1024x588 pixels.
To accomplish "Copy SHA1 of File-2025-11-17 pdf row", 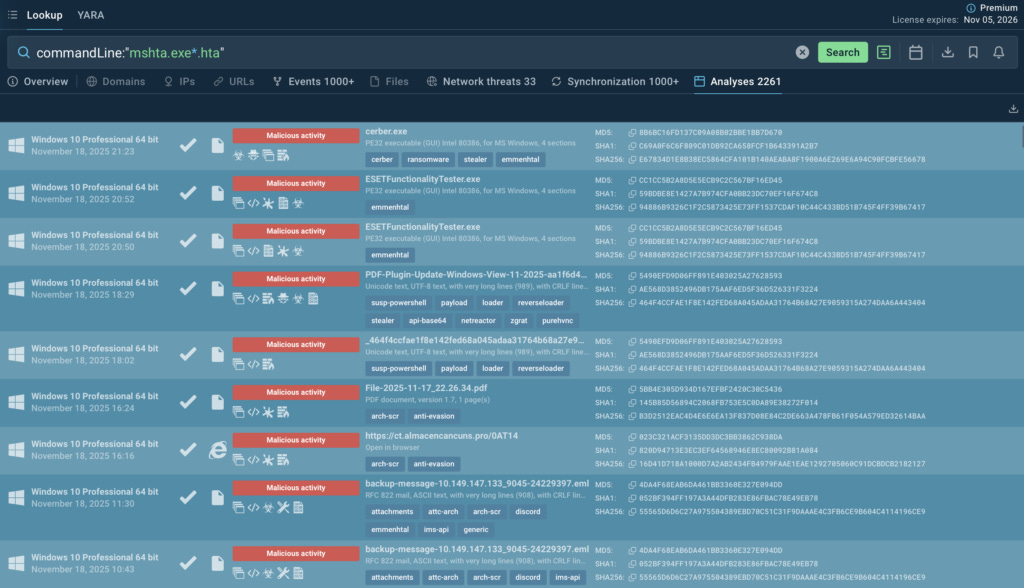I will click(632, 402).
